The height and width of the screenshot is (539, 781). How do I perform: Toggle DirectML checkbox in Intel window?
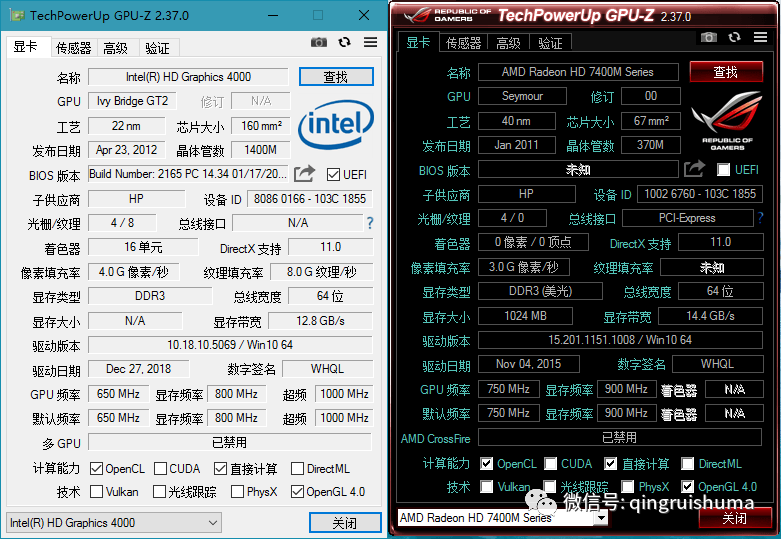pyautogui.click(x=297, y=469)
